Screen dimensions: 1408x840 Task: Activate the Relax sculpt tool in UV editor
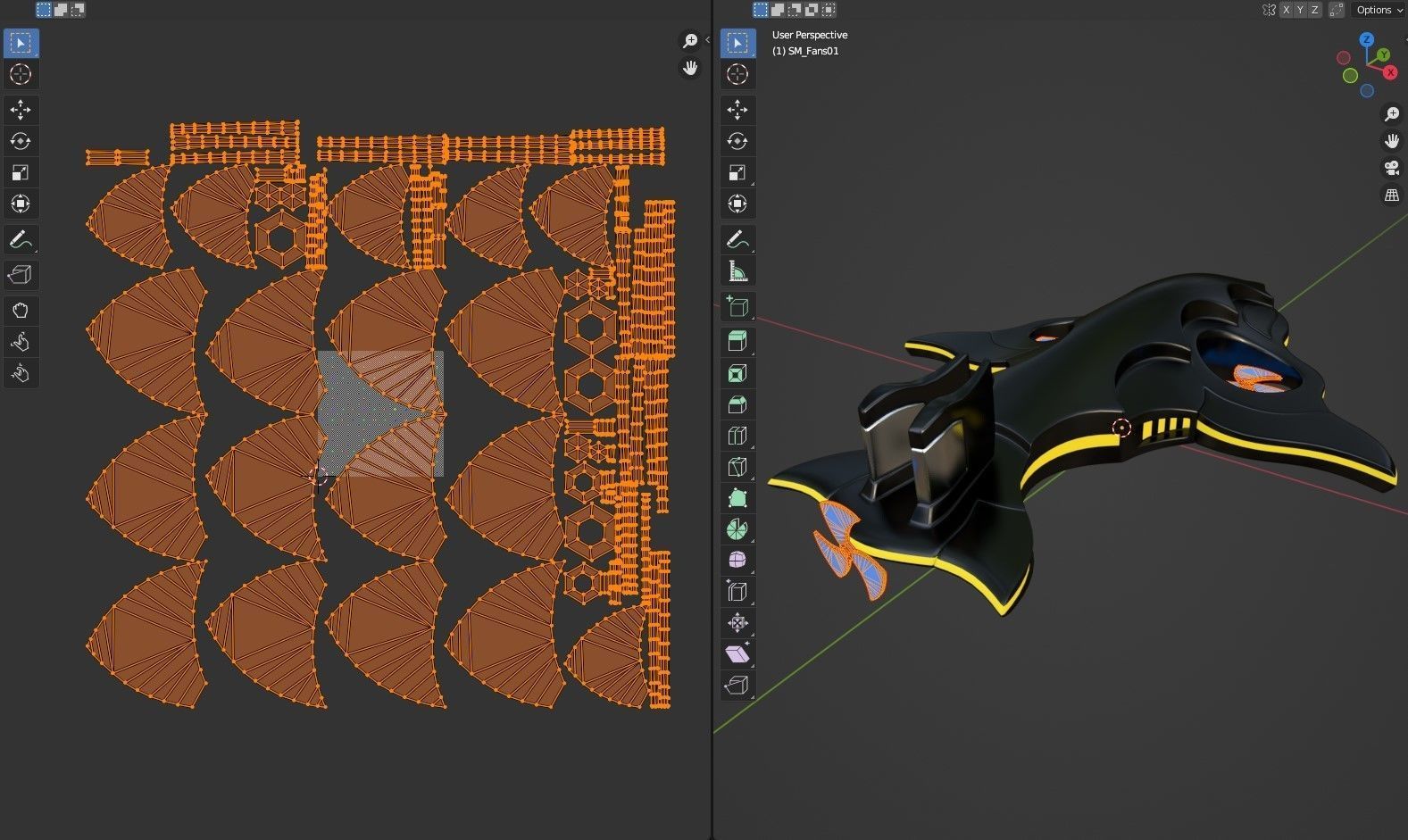(x=21, y=342)
